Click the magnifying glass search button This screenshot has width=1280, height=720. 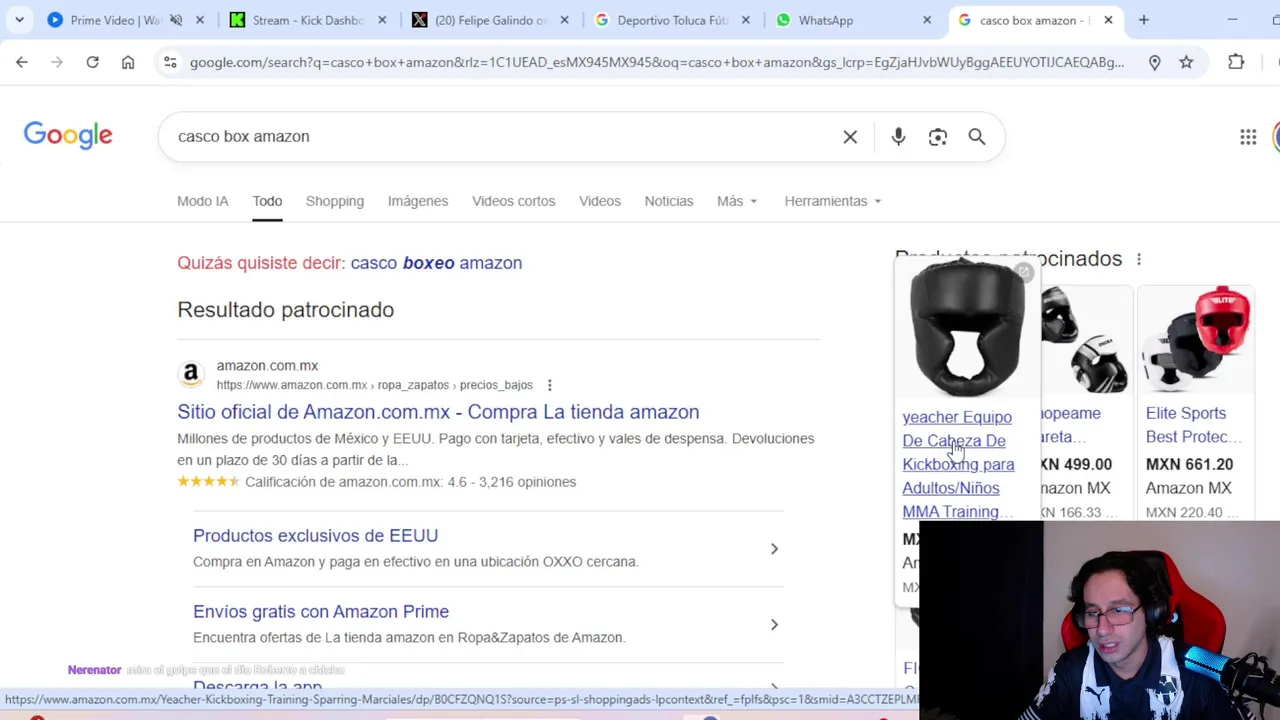pos(977,137)
